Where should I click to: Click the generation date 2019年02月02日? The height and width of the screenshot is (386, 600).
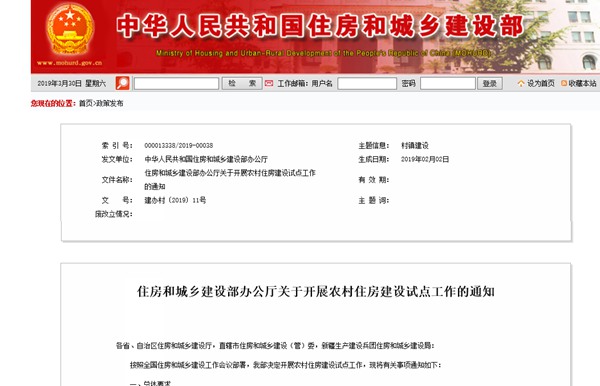point(425,159)
